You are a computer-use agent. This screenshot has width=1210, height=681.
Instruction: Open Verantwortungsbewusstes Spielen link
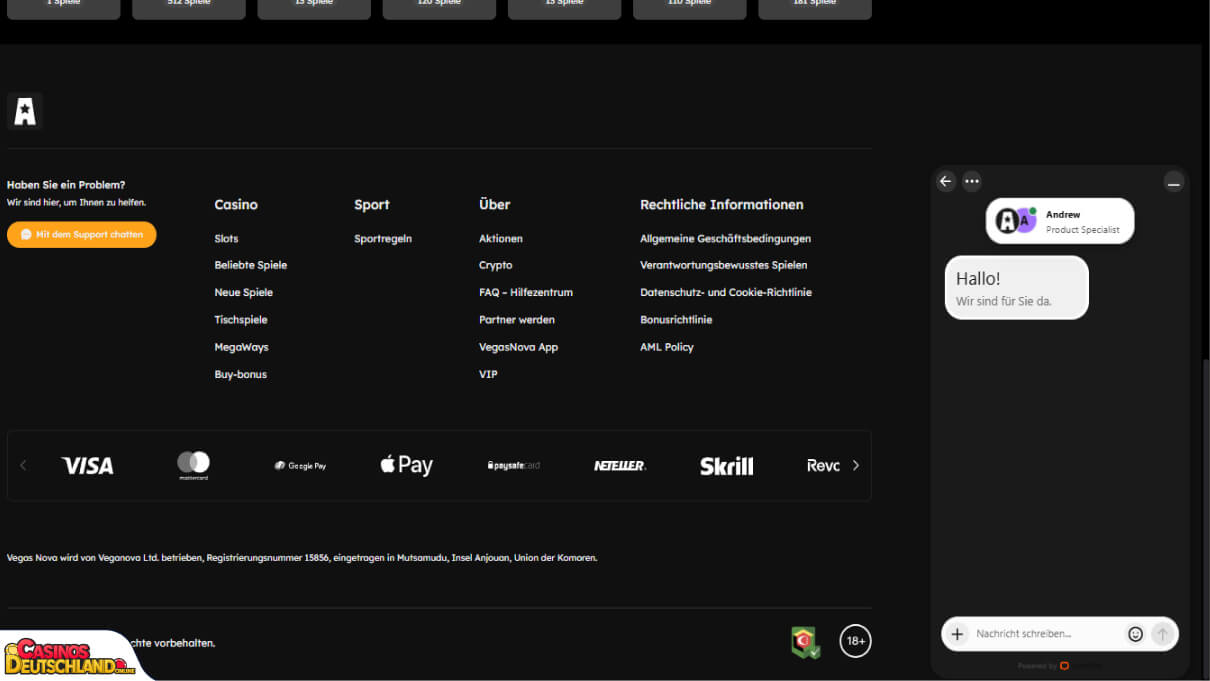point(724,265)
